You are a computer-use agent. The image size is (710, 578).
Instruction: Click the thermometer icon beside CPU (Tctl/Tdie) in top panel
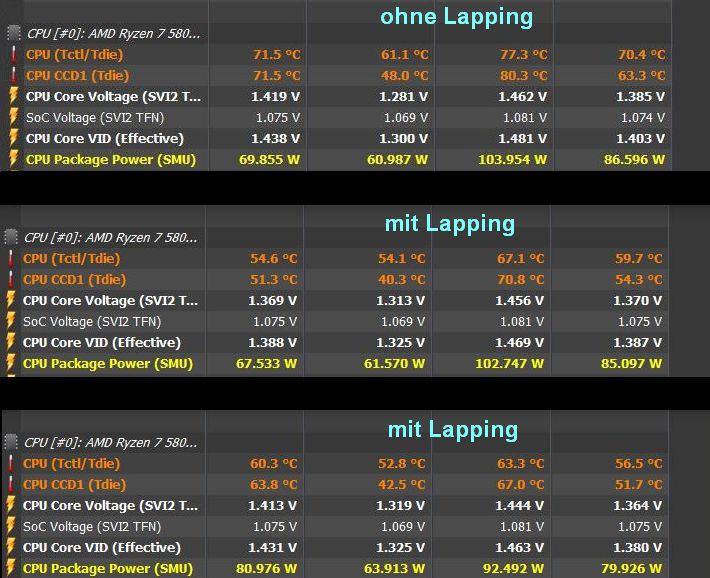click(x=13, y=54)
